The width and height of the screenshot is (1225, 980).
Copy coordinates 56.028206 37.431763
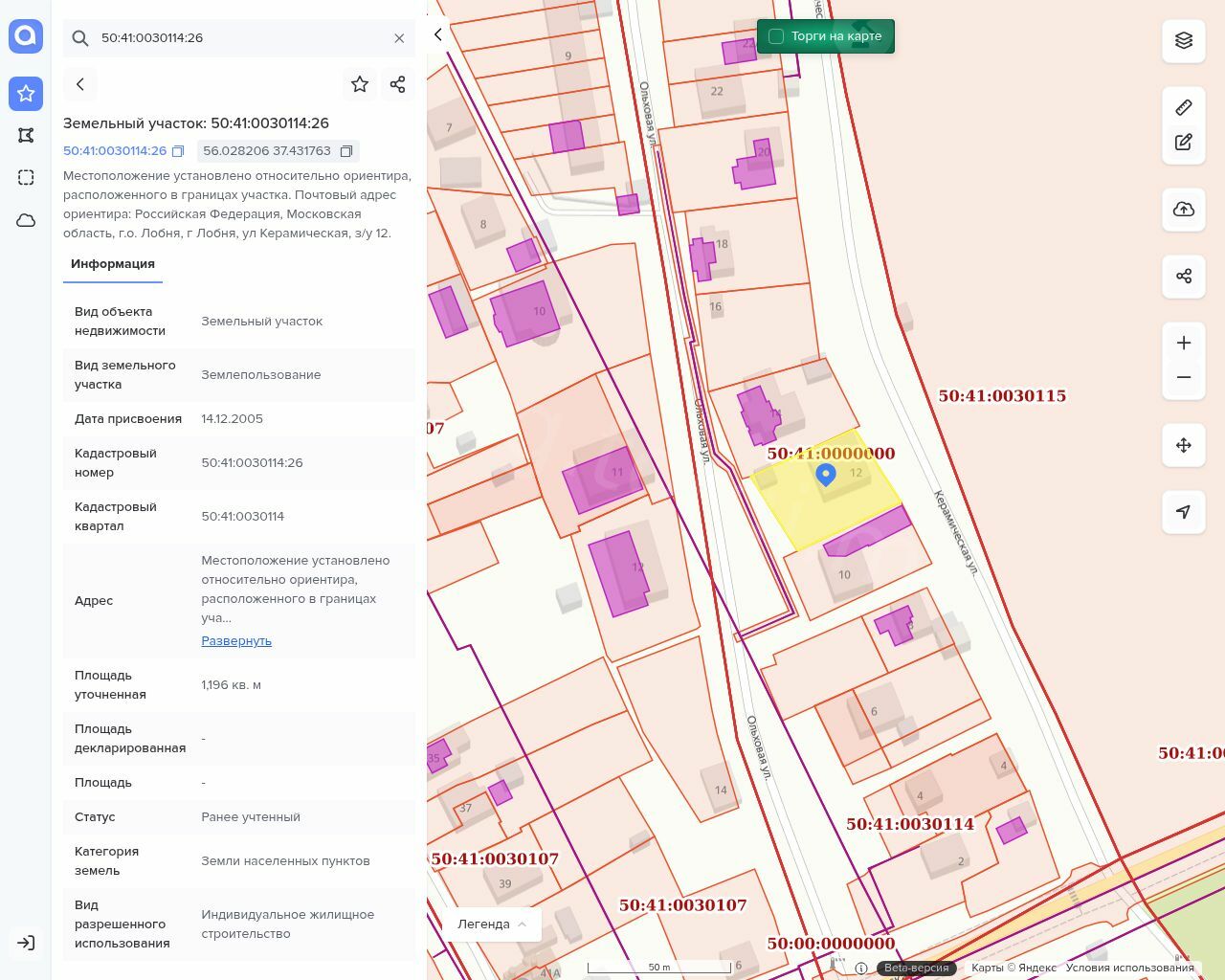tap(346, 151)
